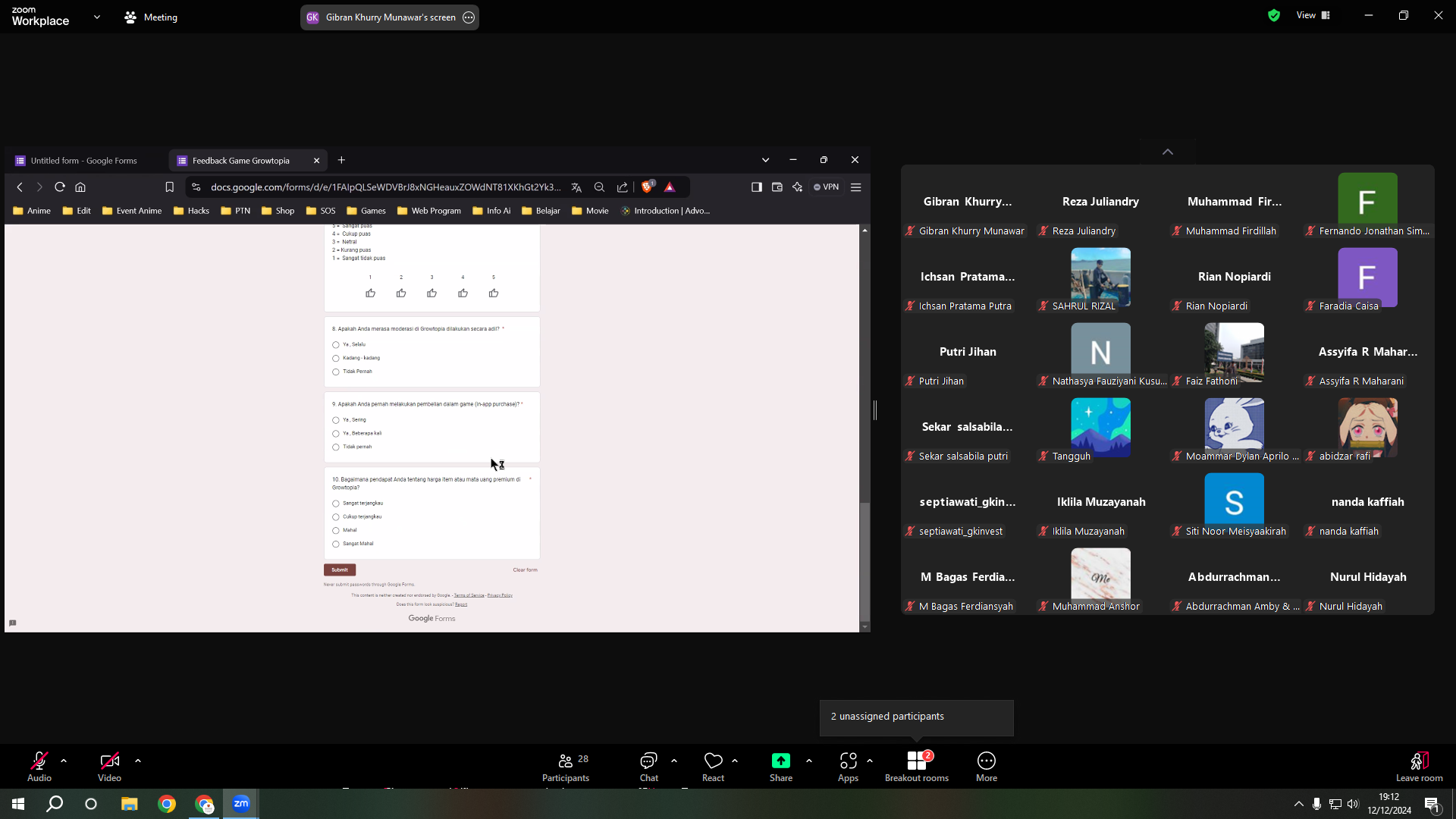Open the translate page icon

point(576,187)
